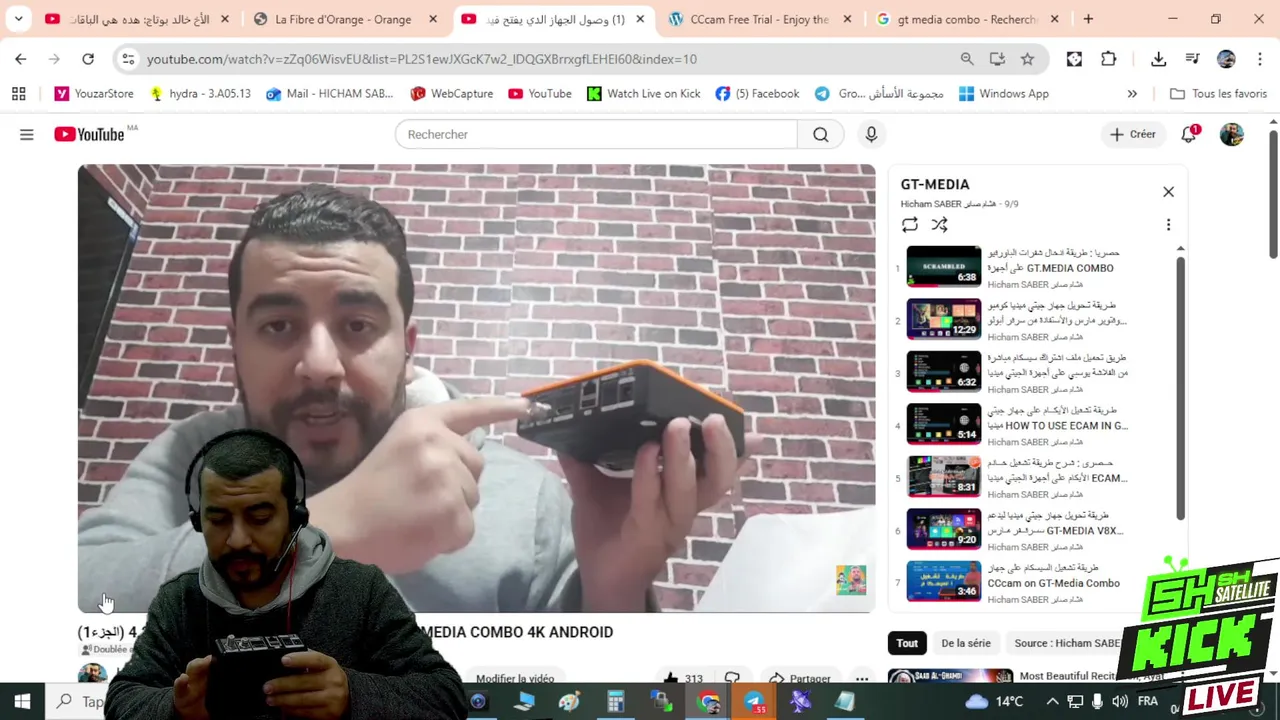This screenshot has width=1280, height=720.
Task: Open the YouTube guide hamburger menu
Action: tap(27, 134)
